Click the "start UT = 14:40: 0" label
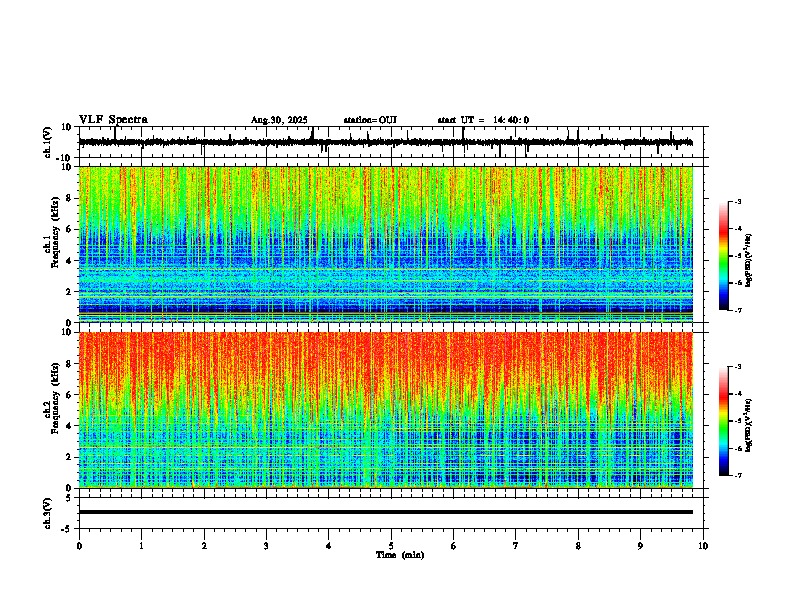Viewport: 792px width, 612px height. click(x=483, y=120)
